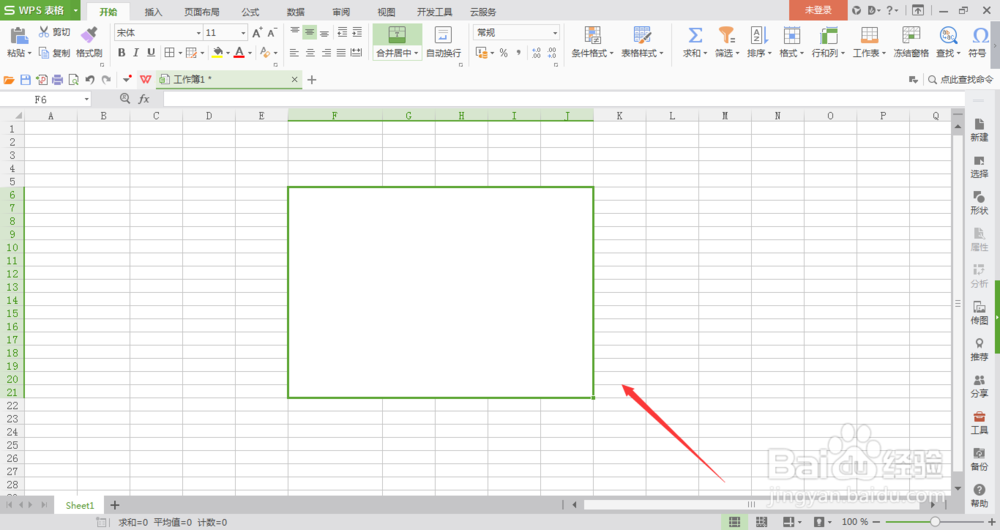
Task: Click the save floppy disk icon
Action: tap(26, 80)
